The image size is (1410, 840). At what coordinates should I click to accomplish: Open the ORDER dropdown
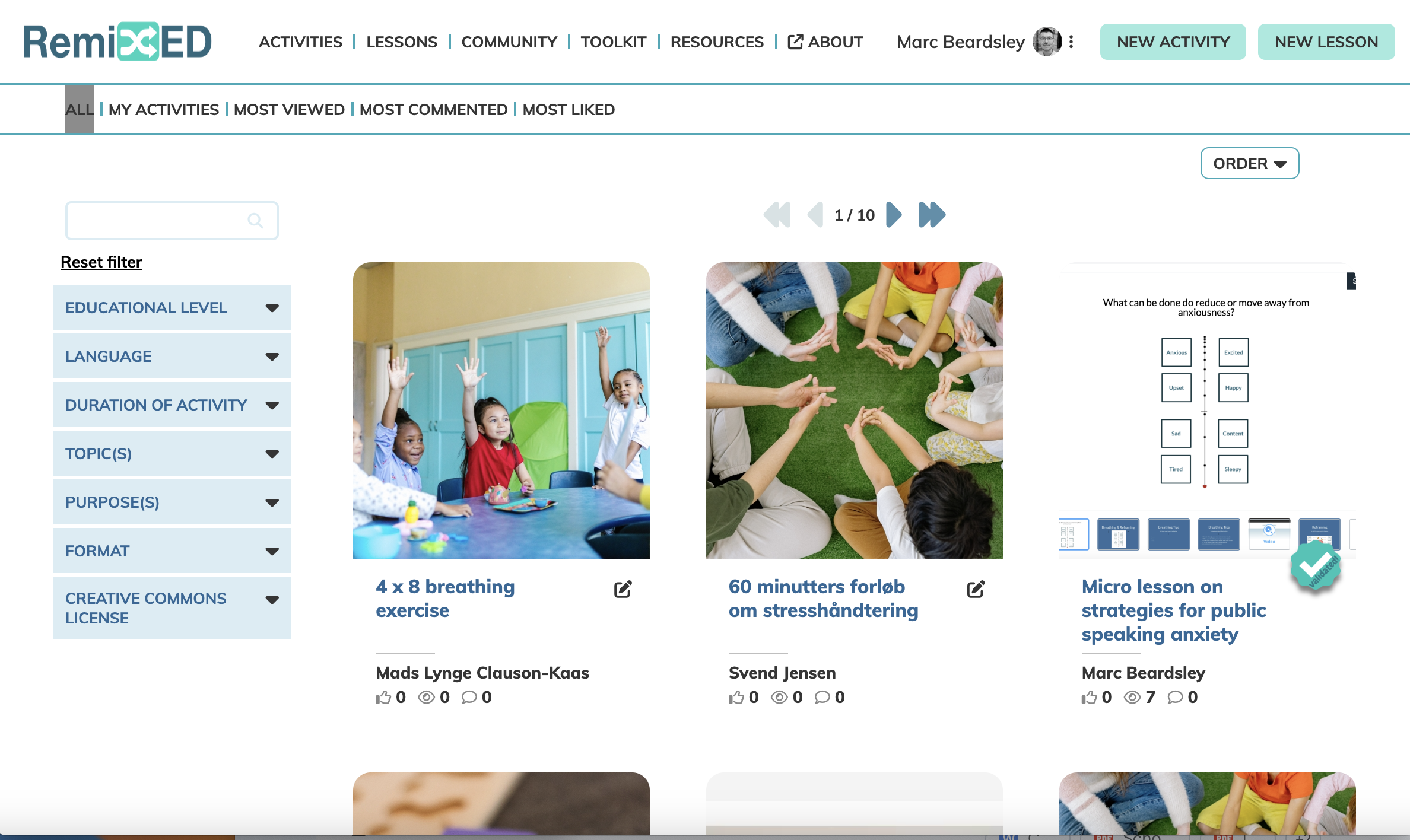click(x=1250, y=163)
